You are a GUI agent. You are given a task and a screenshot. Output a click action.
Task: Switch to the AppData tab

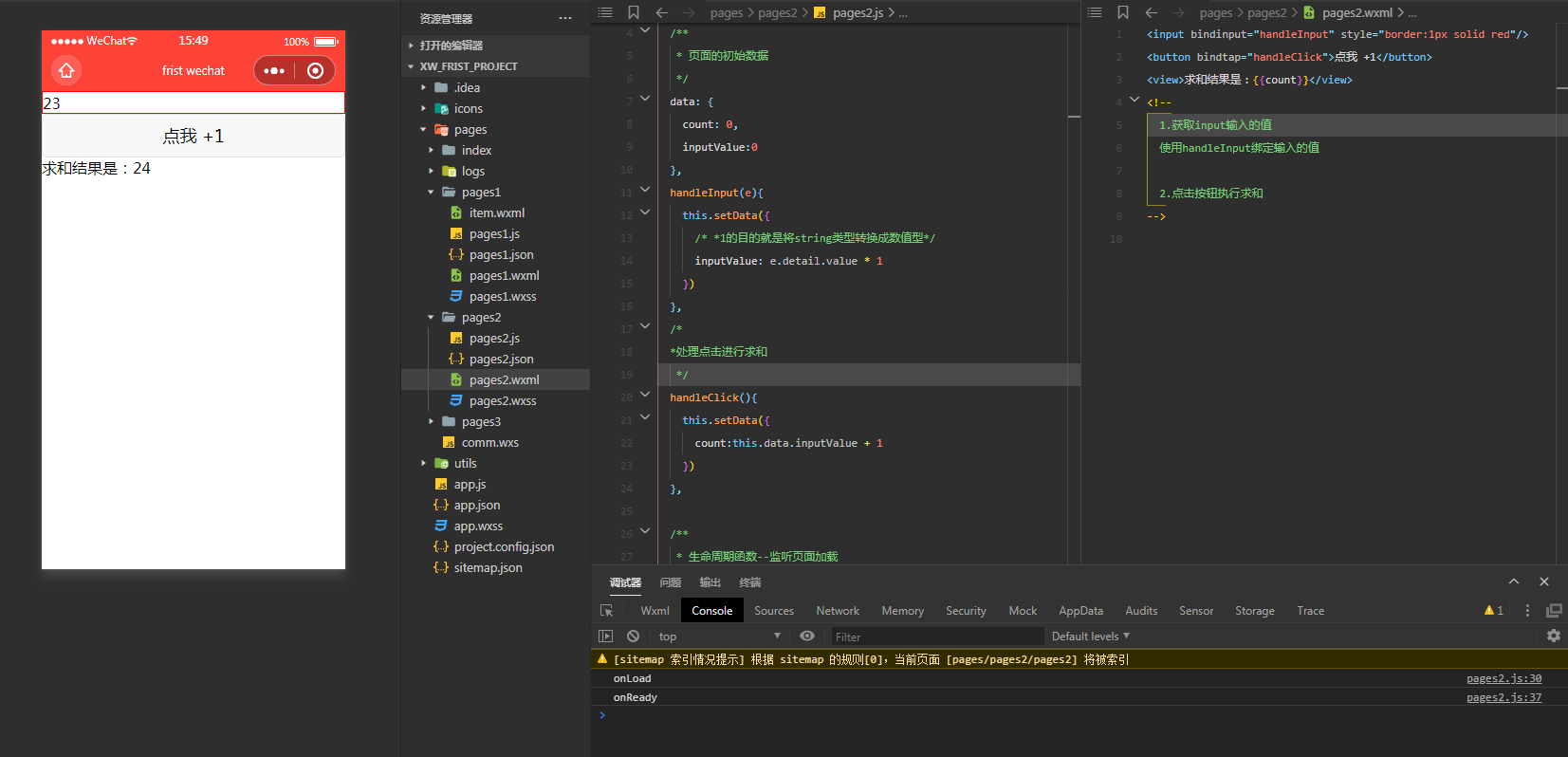click(x=1080, y=611)
